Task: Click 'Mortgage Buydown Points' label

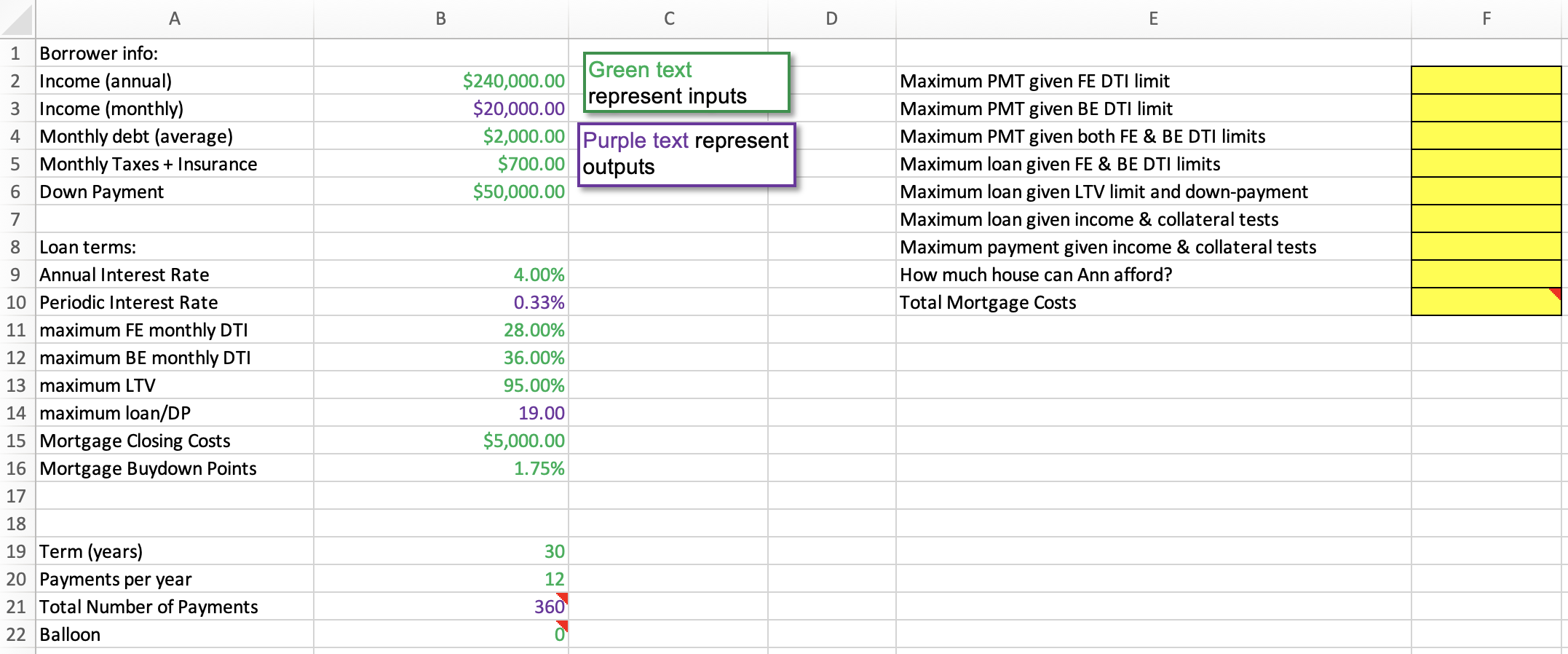Action: point(175,468)
